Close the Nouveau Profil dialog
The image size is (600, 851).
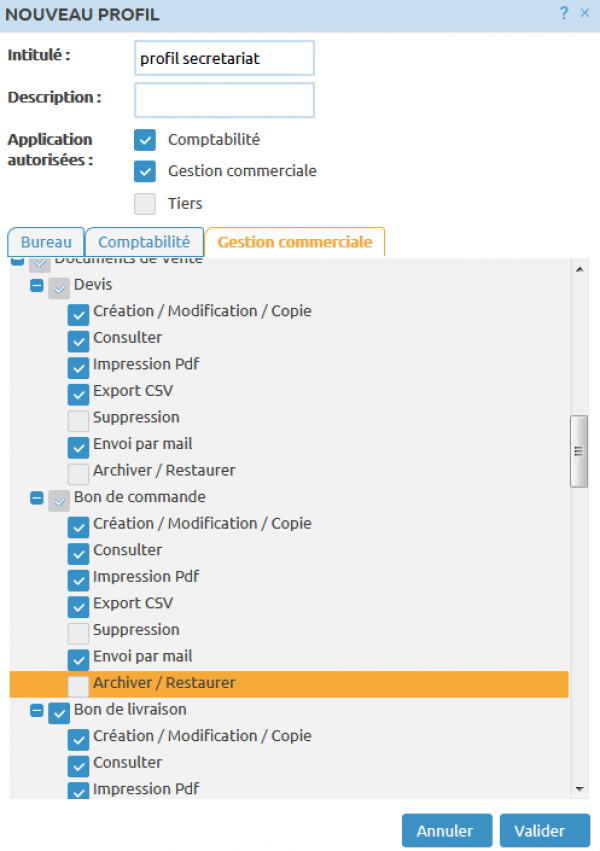coord(585,13)
